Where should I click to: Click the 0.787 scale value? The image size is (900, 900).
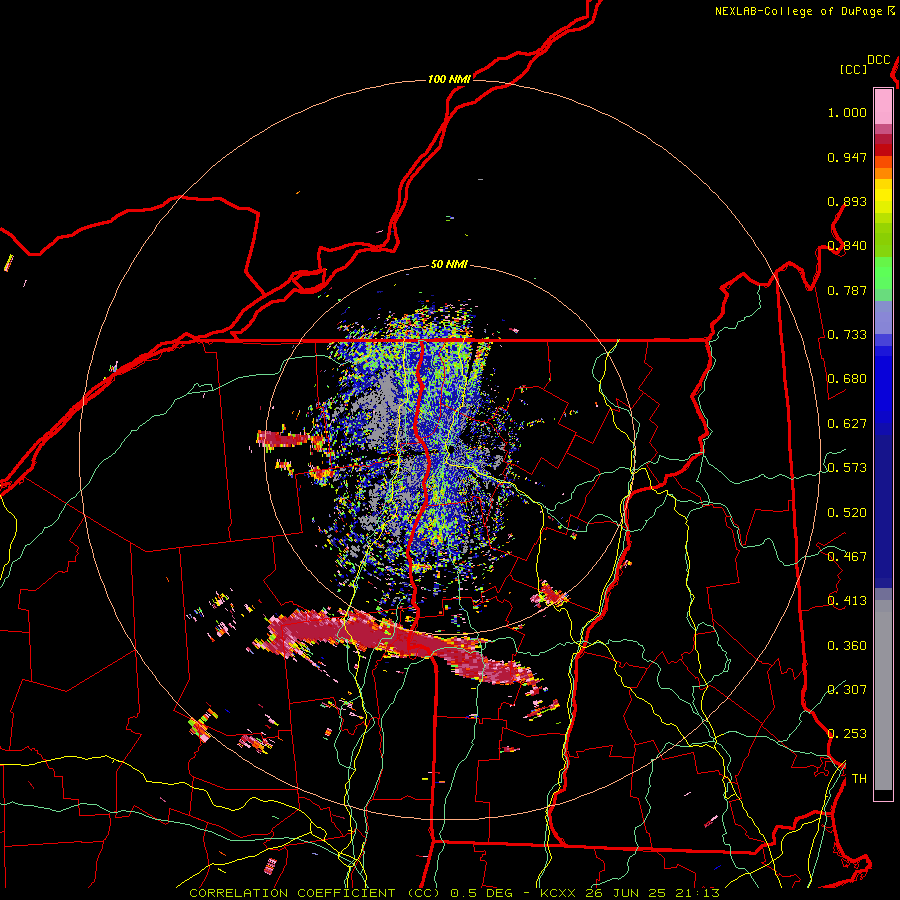click(847, 290)
